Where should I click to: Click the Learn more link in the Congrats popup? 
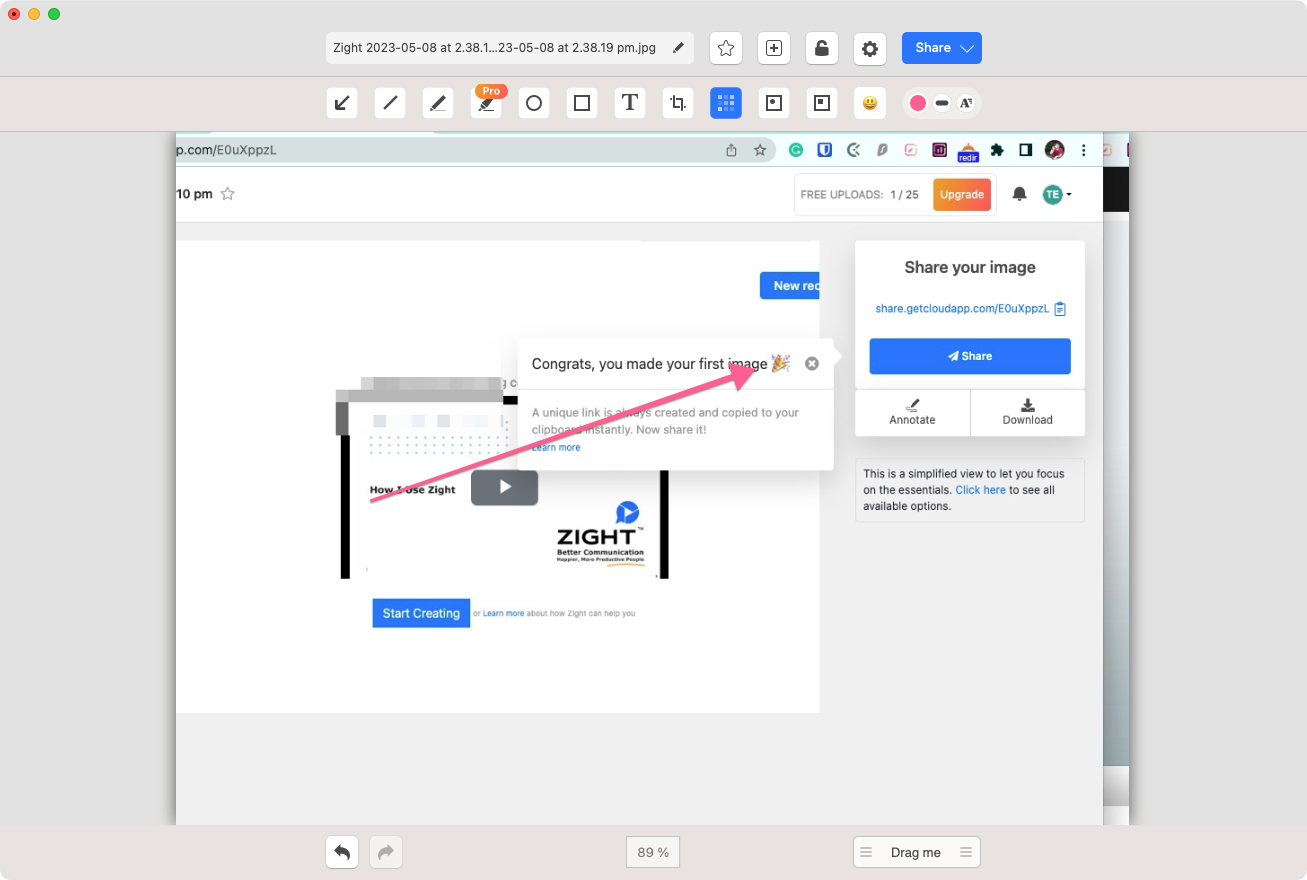tap(556, 448)
